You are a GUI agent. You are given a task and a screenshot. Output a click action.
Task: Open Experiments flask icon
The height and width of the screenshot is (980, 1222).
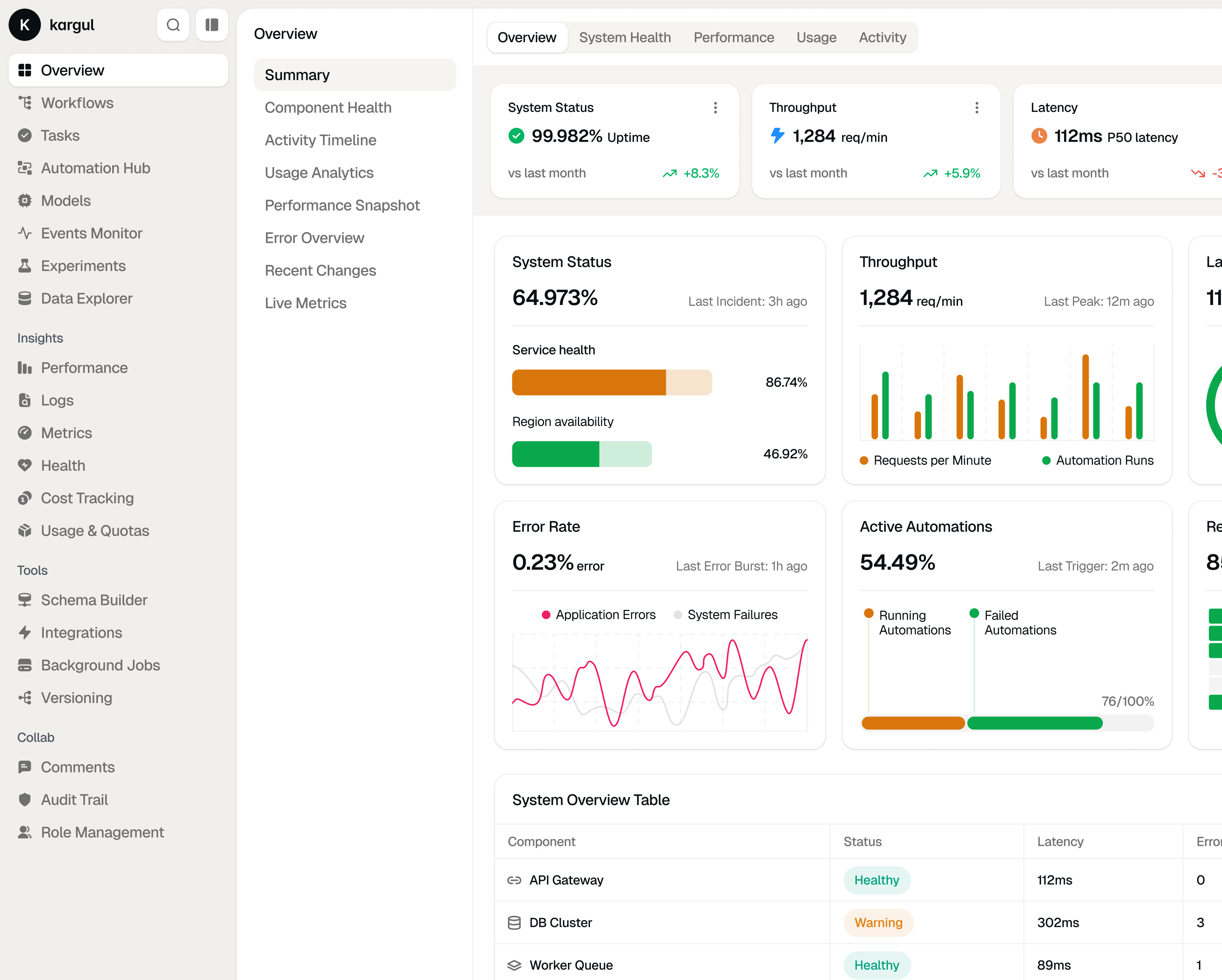click(24, 266)
